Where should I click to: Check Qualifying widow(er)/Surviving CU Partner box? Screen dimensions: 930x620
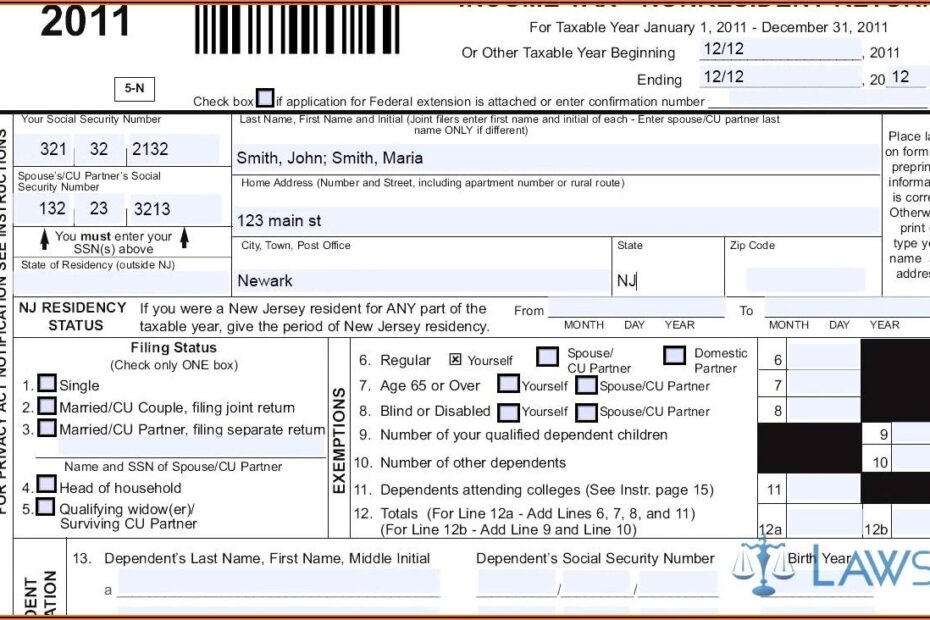tap(47, 507)
